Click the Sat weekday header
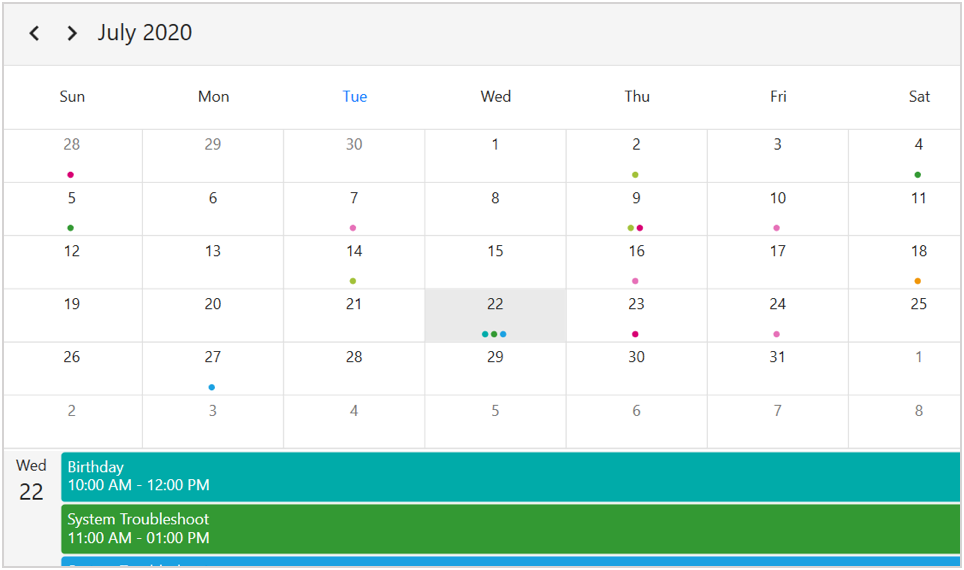Screen dimensions: 964x570 click(919, 97)
